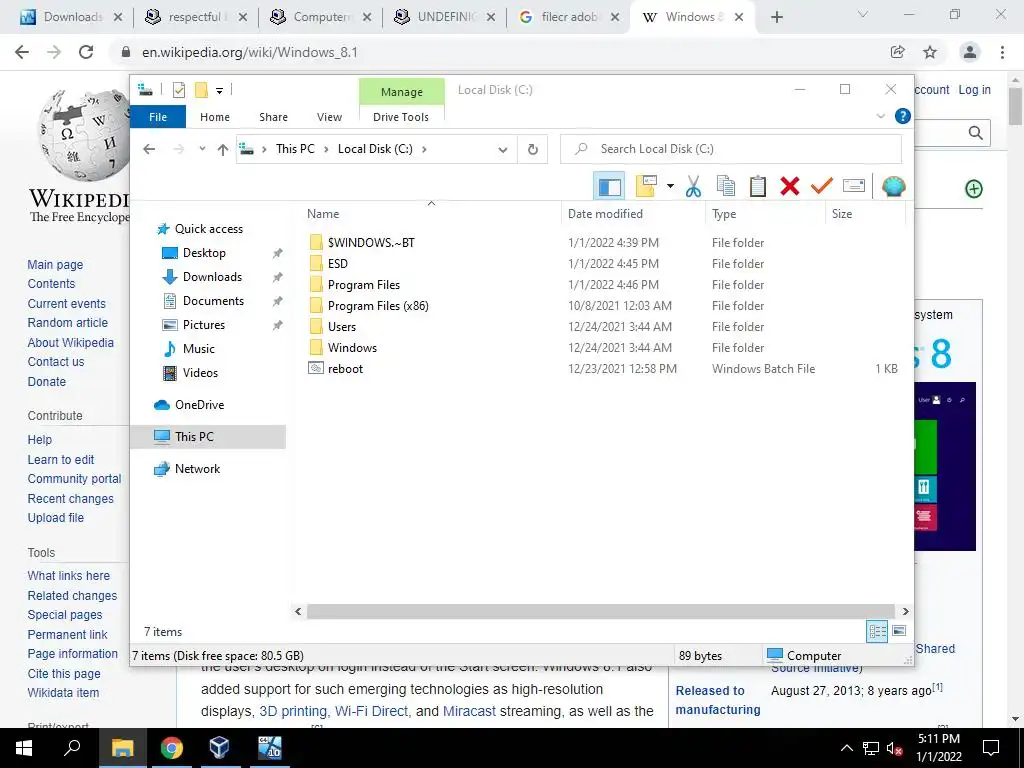Open OneDrive in navigation pane
The width and height of the screenshot is (1024, 768).
click(199, 405)
